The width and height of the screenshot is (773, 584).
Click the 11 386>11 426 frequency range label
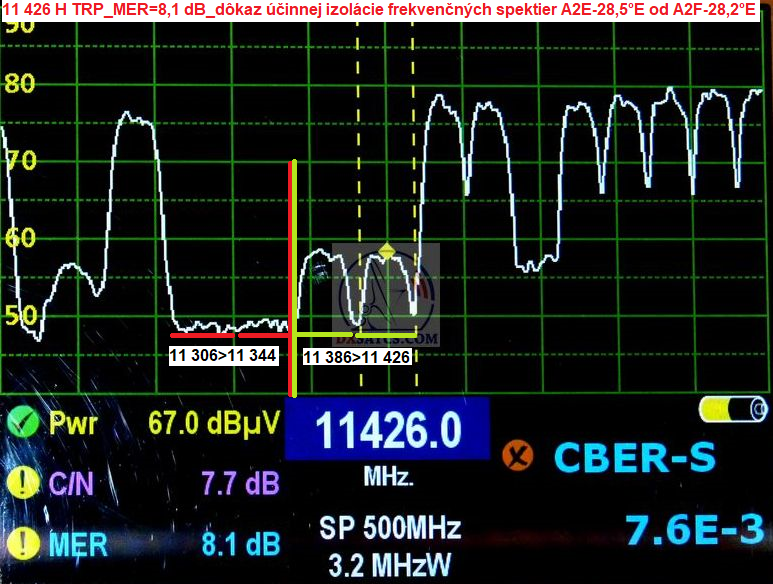357,357
